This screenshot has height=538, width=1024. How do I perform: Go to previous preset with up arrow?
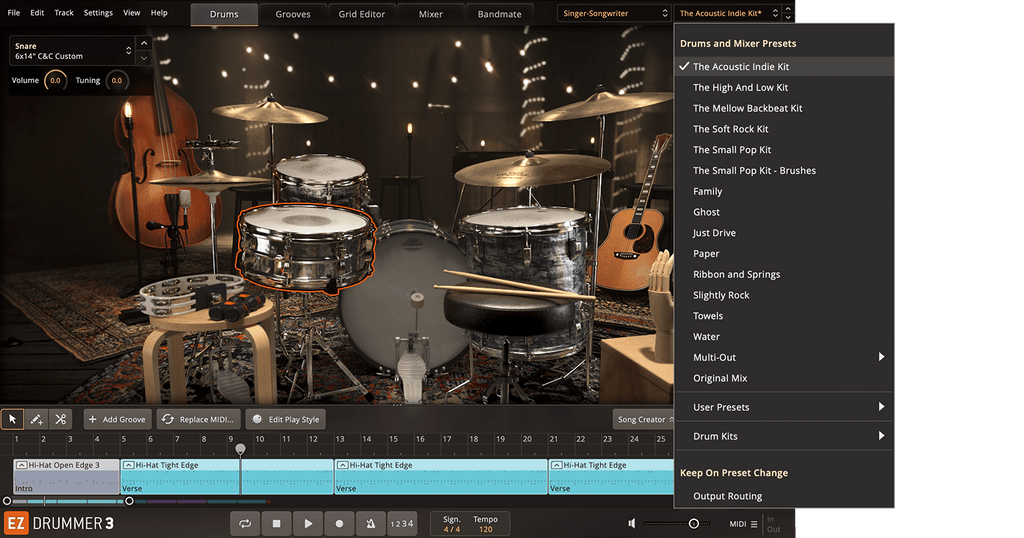788,9
